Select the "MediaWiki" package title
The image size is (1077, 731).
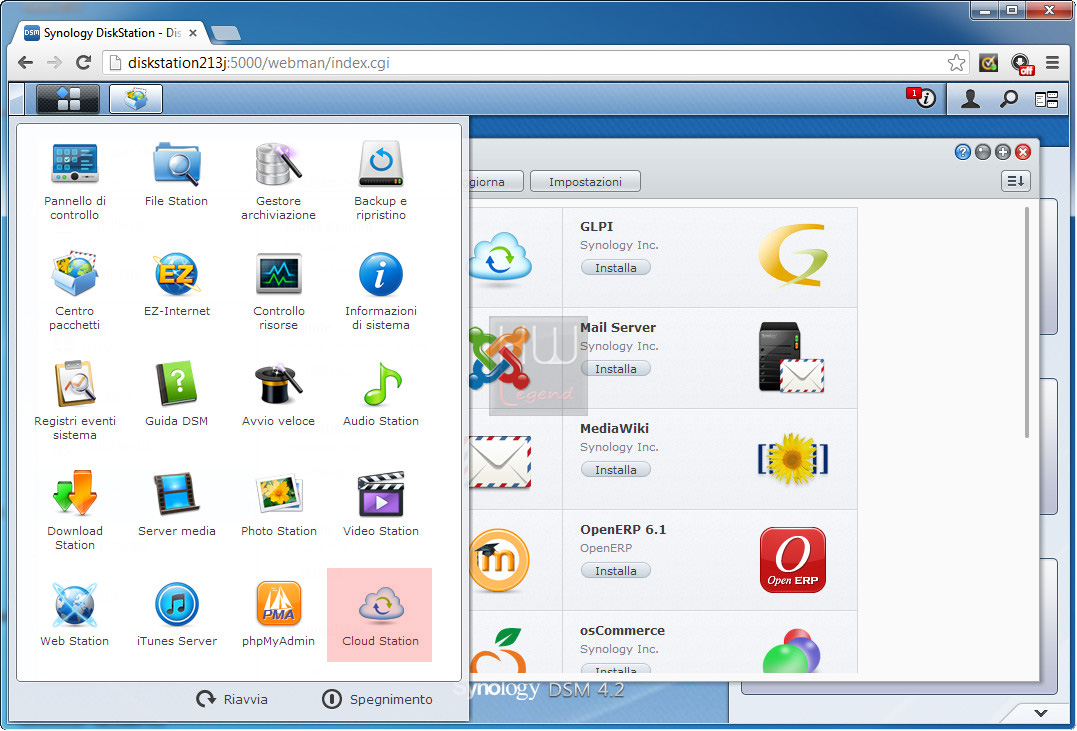[614, 429]
